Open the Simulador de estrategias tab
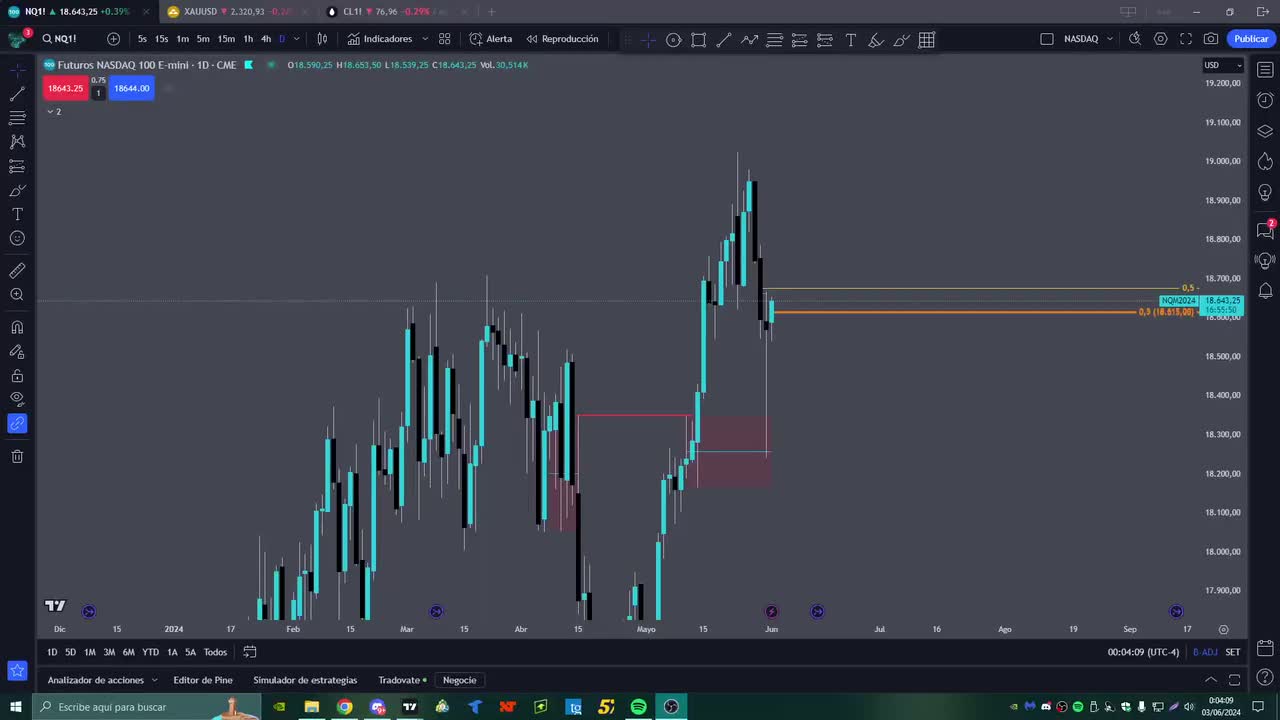 tap(305, 680)
